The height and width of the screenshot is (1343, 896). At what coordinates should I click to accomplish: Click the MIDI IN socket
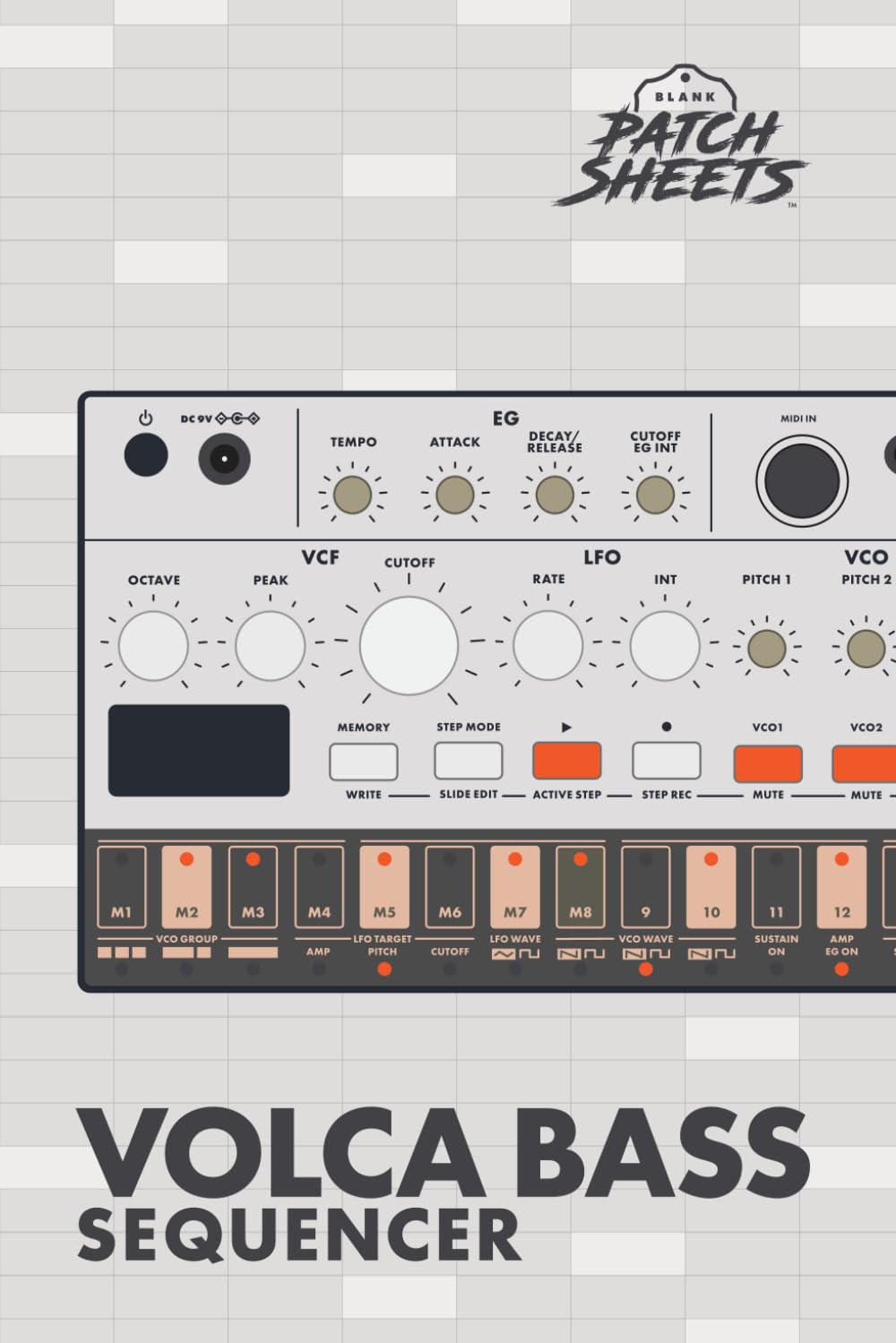click(802, 479)
